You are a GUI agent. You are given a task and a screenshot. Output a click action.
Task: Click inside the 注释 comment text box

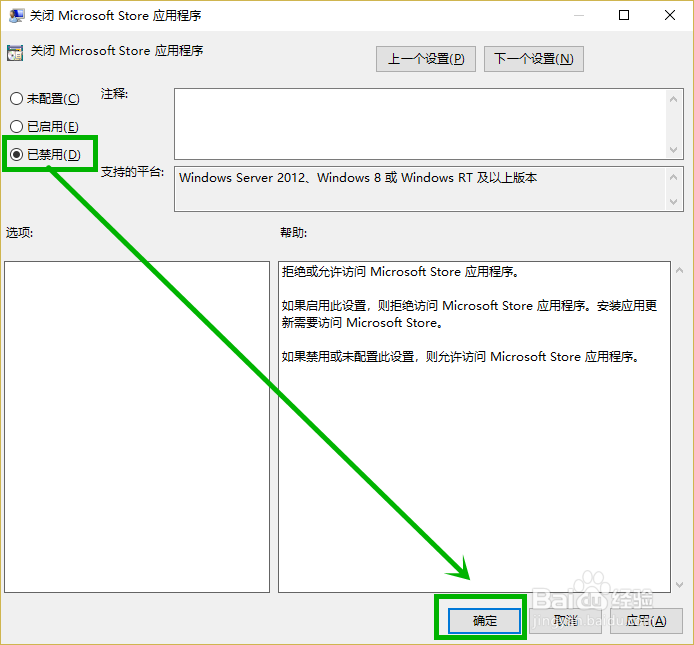coord(420,124)
